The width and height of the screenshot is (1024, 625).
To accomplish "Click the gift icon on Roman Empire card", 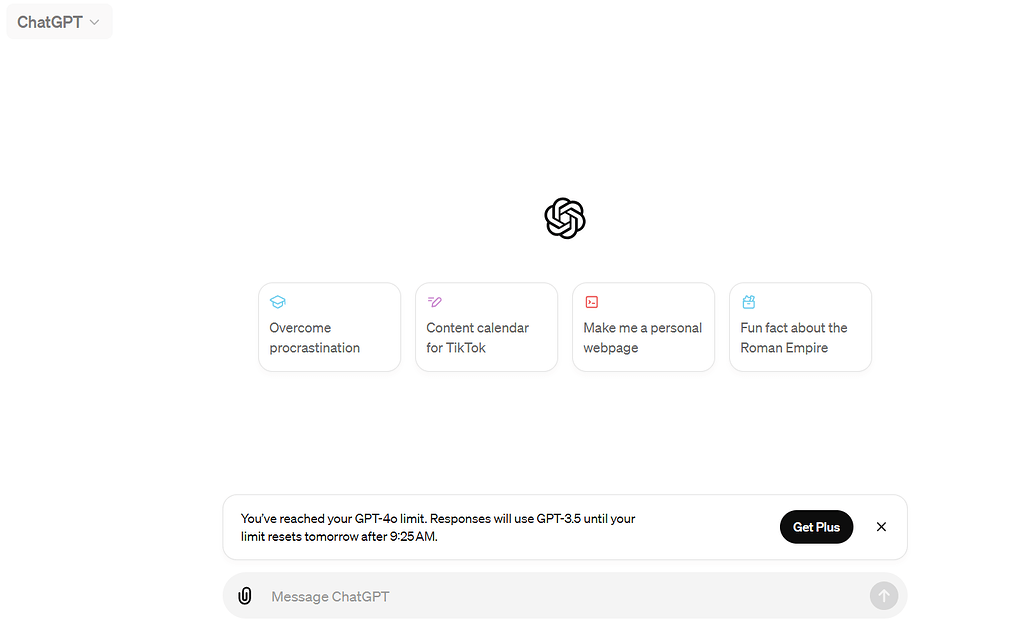I will click(x=749, y=301).
